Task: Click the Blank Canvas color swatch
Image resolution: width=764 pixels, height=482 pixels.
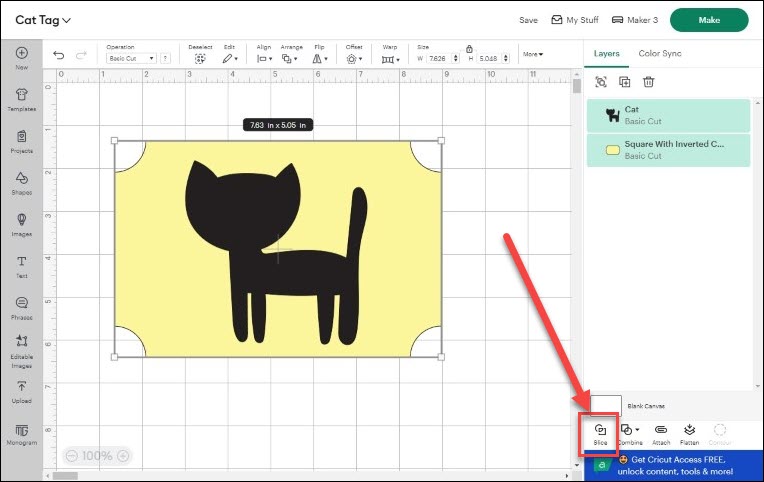Action: pos(606,405)
